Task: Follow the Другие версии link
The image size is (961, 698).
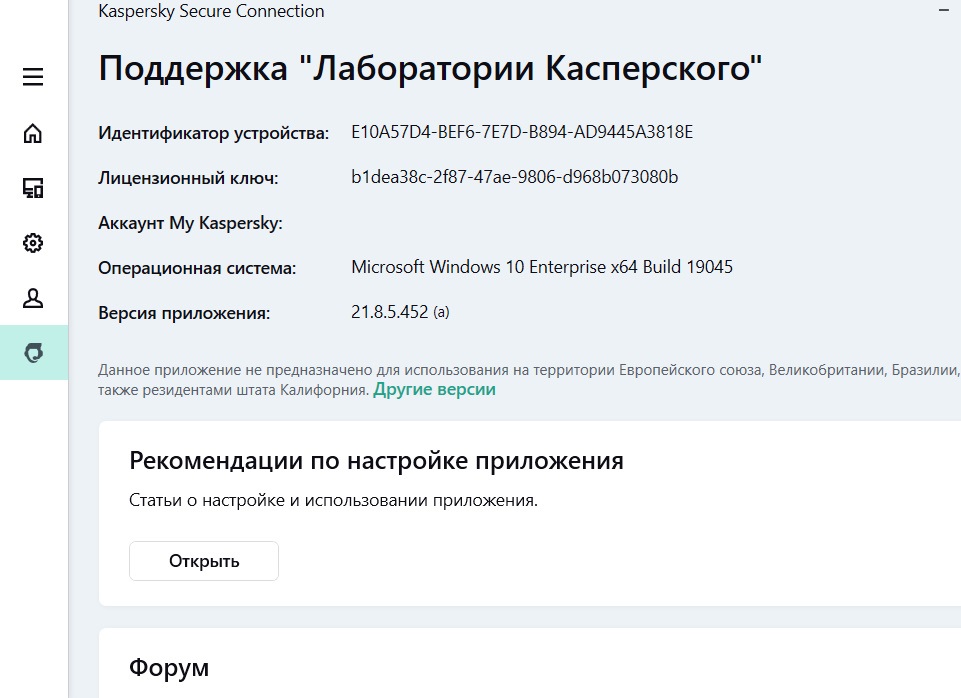Action: pos(435,390)
